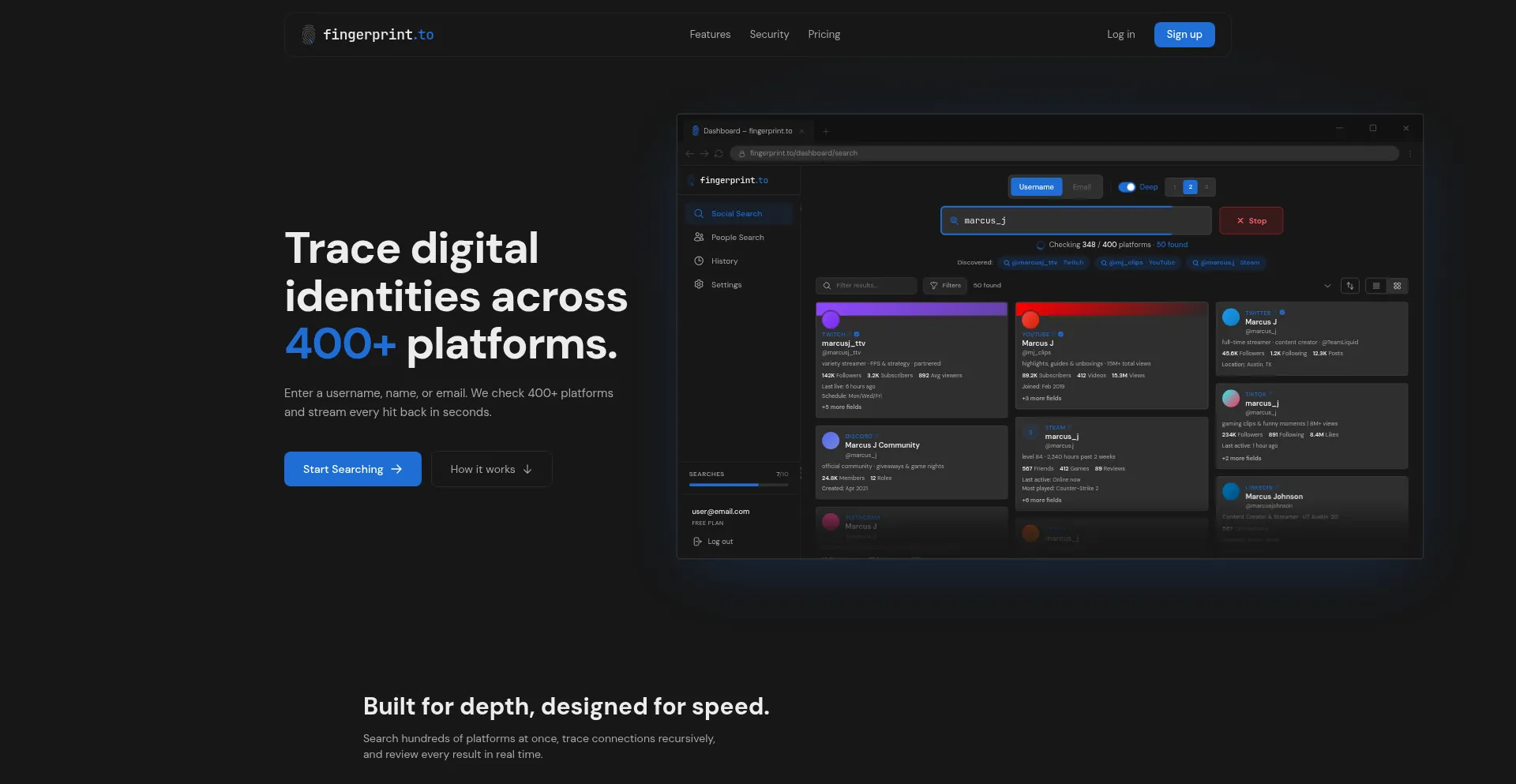Click the fingerprint.to logo in dashboard sidebar
Viewport: 1516px width, 784px height.
point(728,181)
